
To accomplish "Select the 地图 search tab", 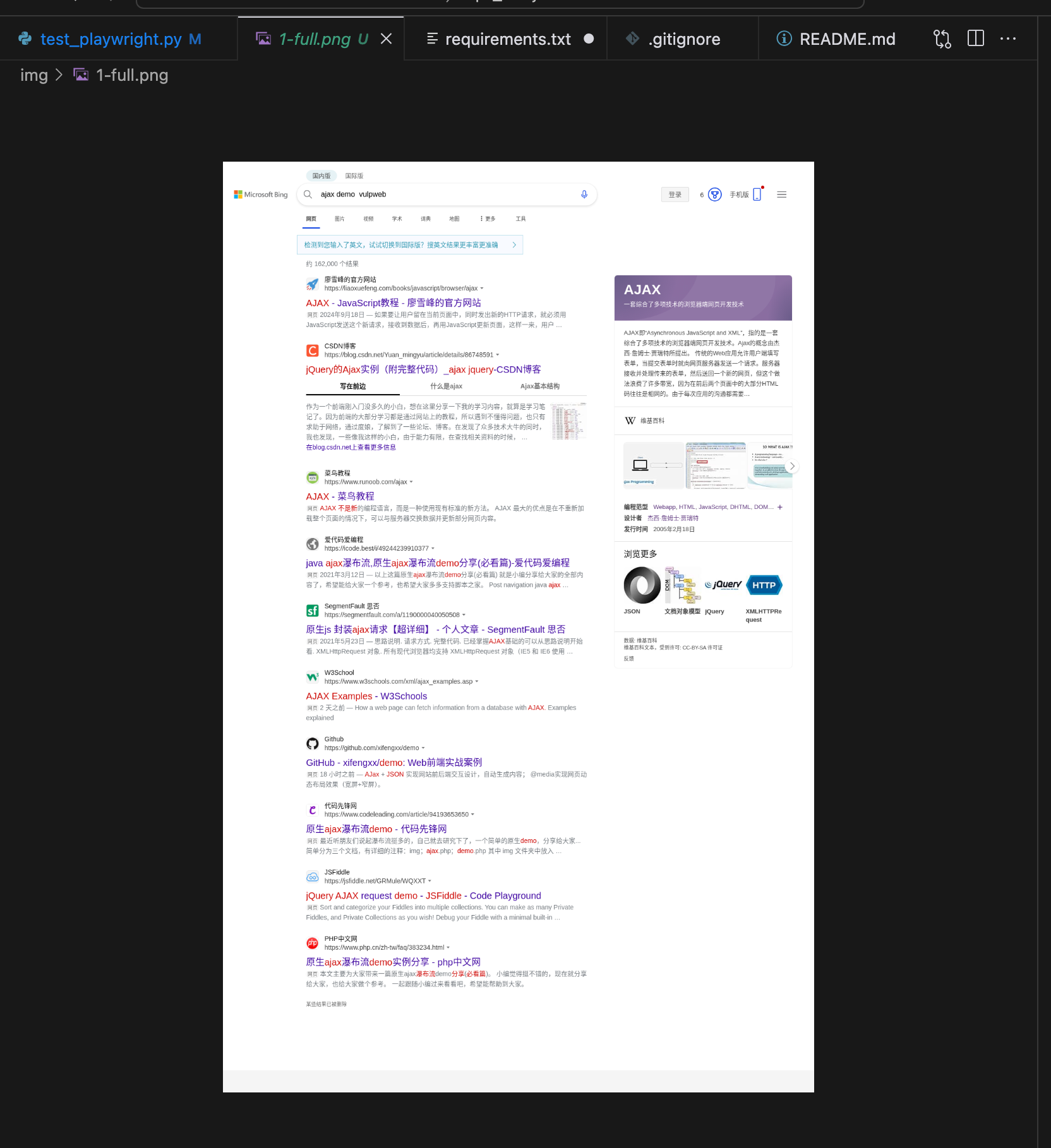I will [454, 219].
